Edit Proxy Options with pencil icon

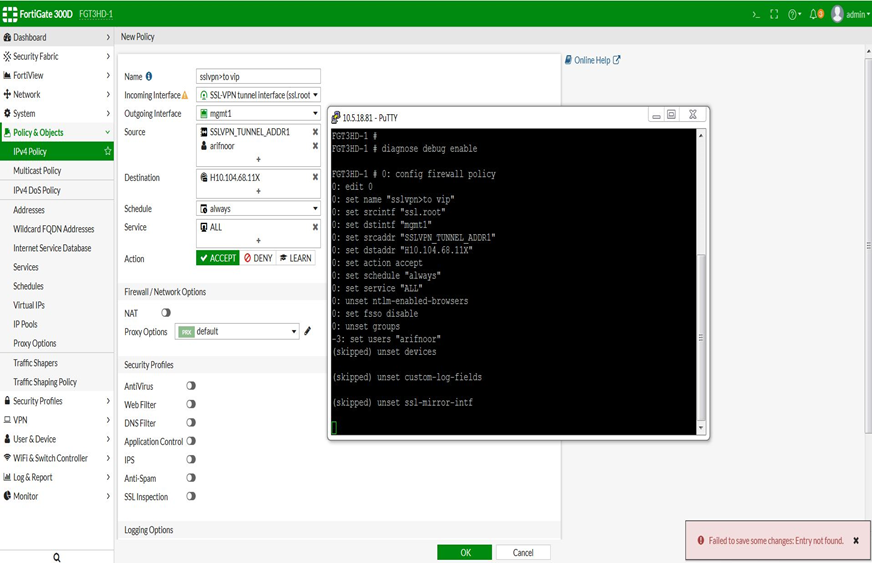308,331
